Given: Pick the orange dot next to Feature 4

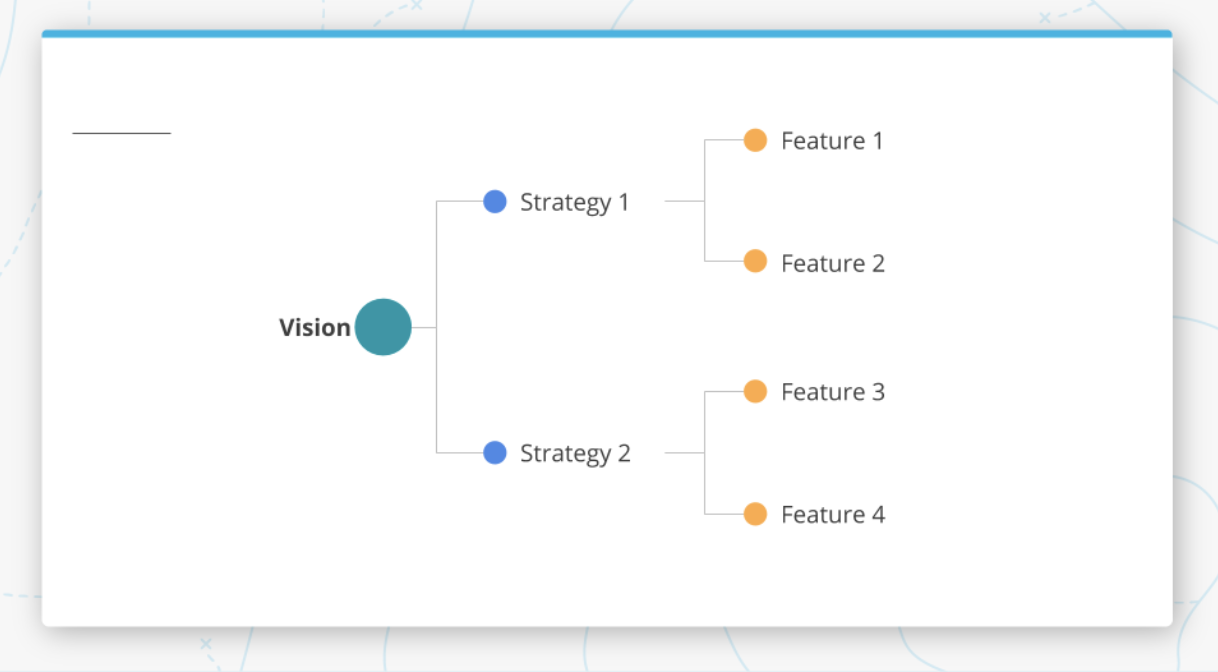Looking at the screenshot, I should point(755,514).
